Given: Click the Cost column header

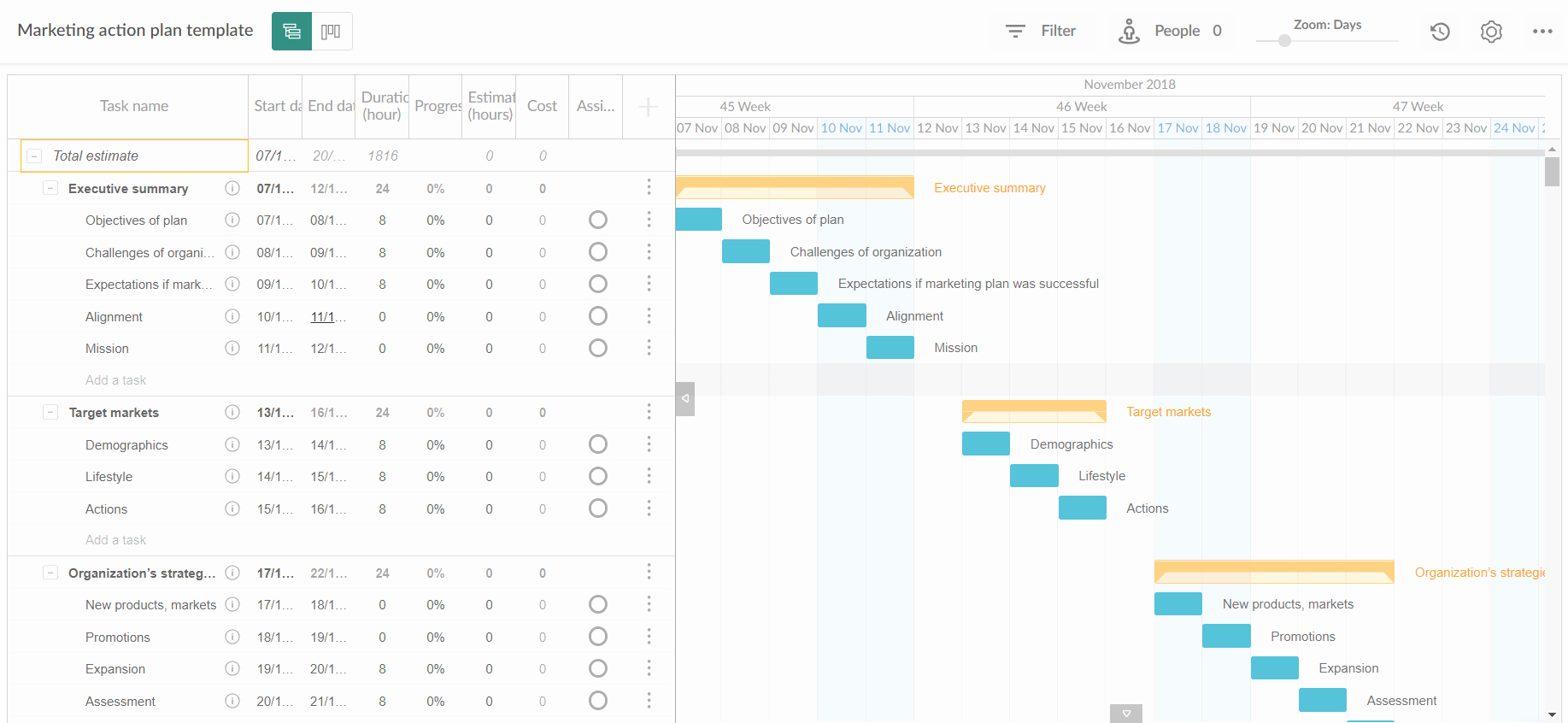Looking at the screenshot, I should click(542, 106).
